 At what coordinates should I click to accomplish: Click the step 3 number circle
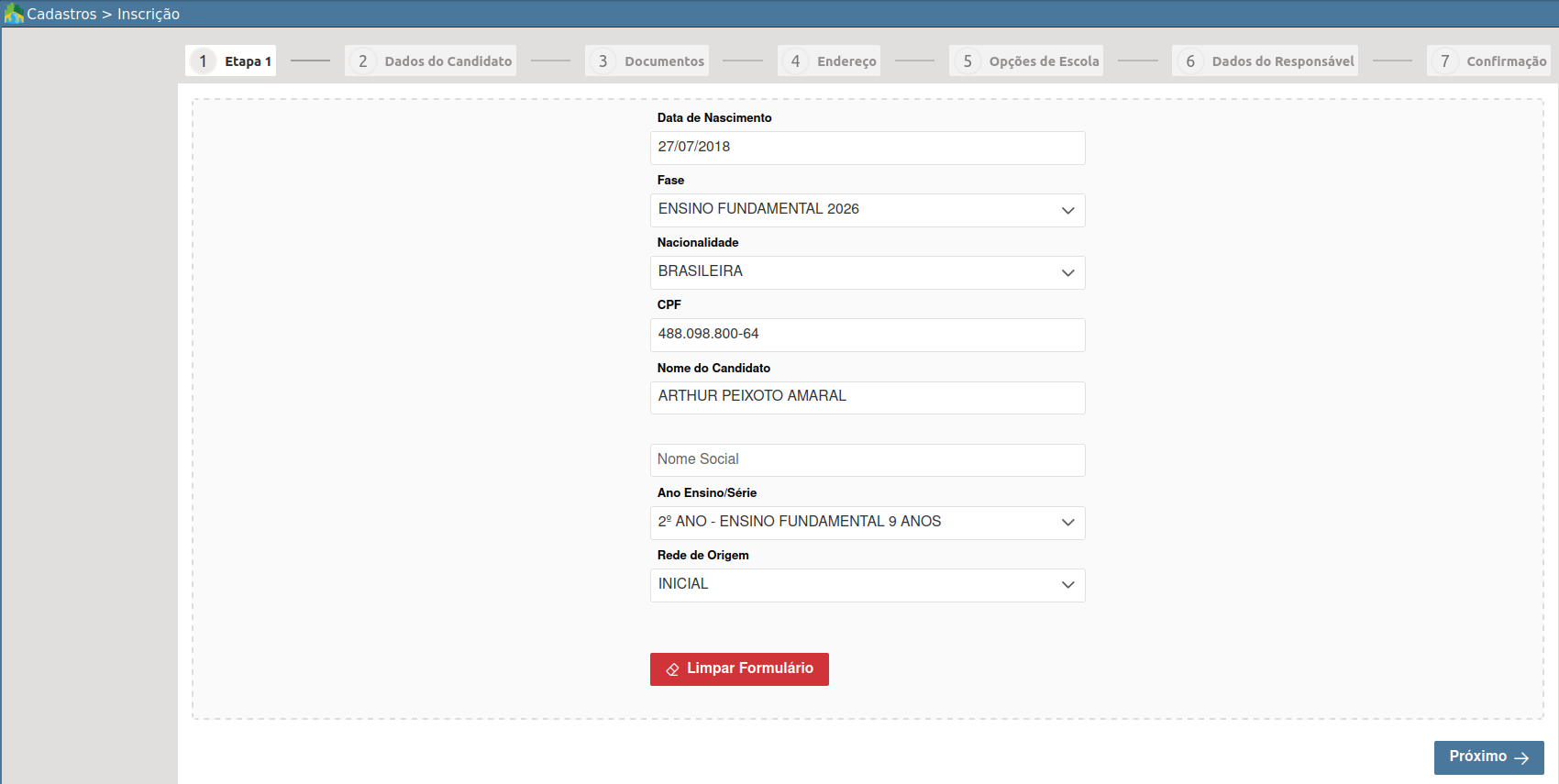coord(603,61)
